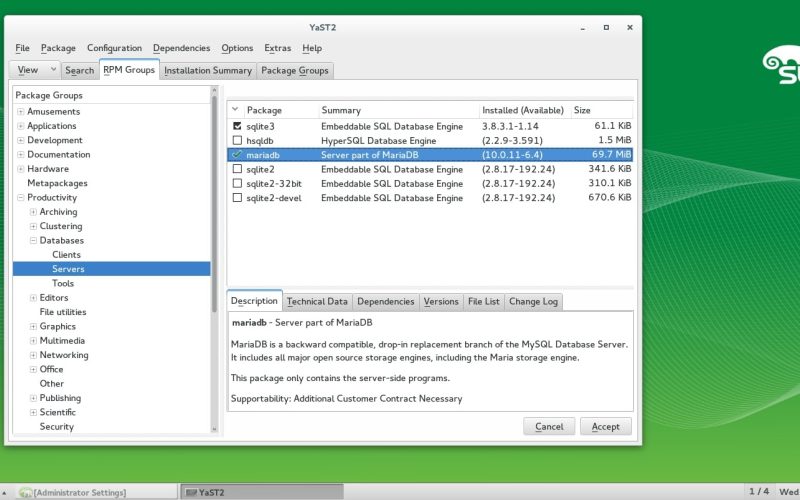Open the Extras menu
Viewport: 800px width, 500px height.
277,48
